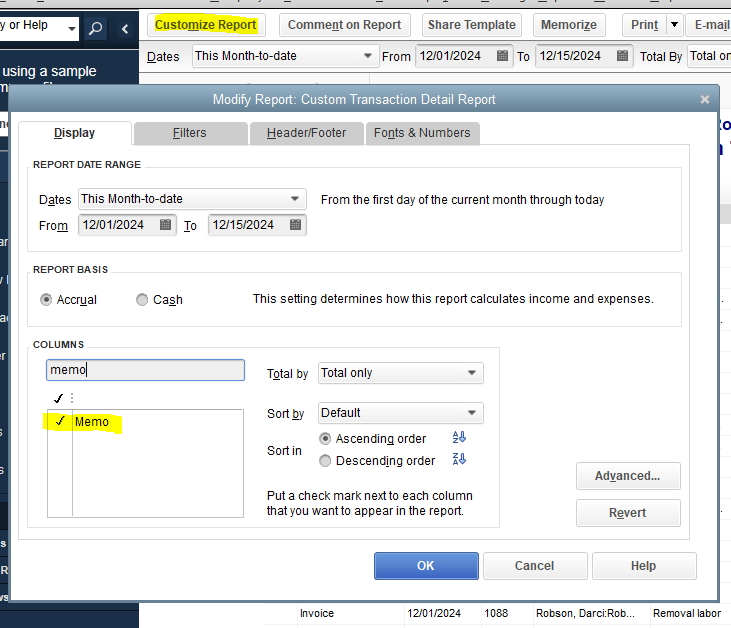Expand the dialog Dates range dropdown
The width and height of the screenshot is (731, 628).
(x=295, y=199)
